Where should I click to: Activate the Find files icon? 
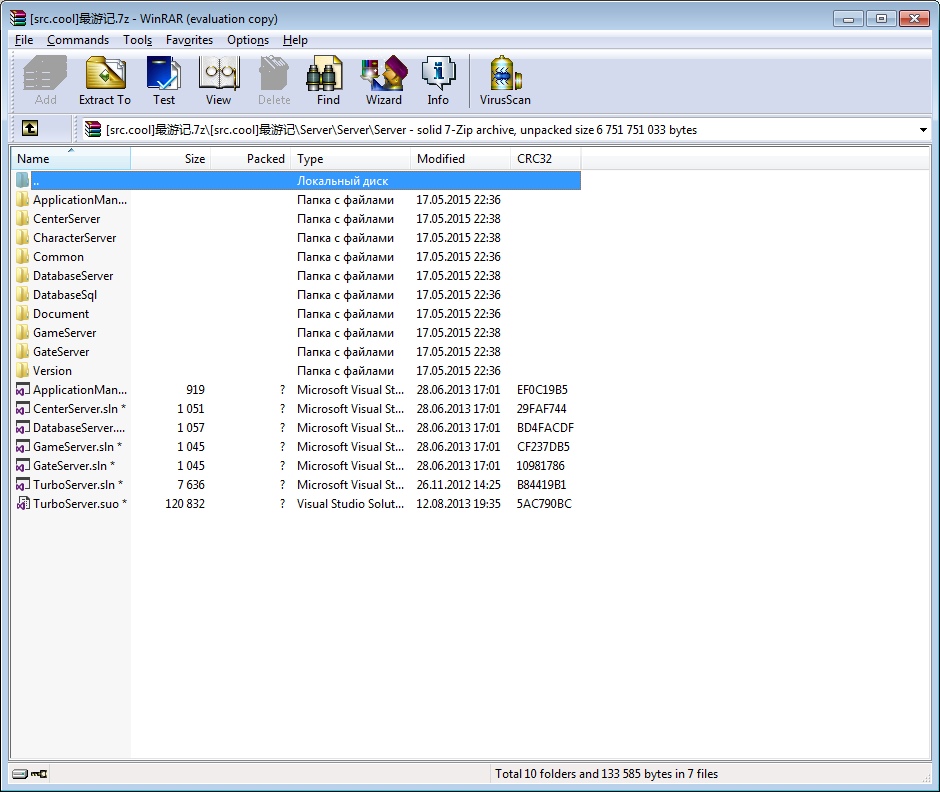point(325,80)
